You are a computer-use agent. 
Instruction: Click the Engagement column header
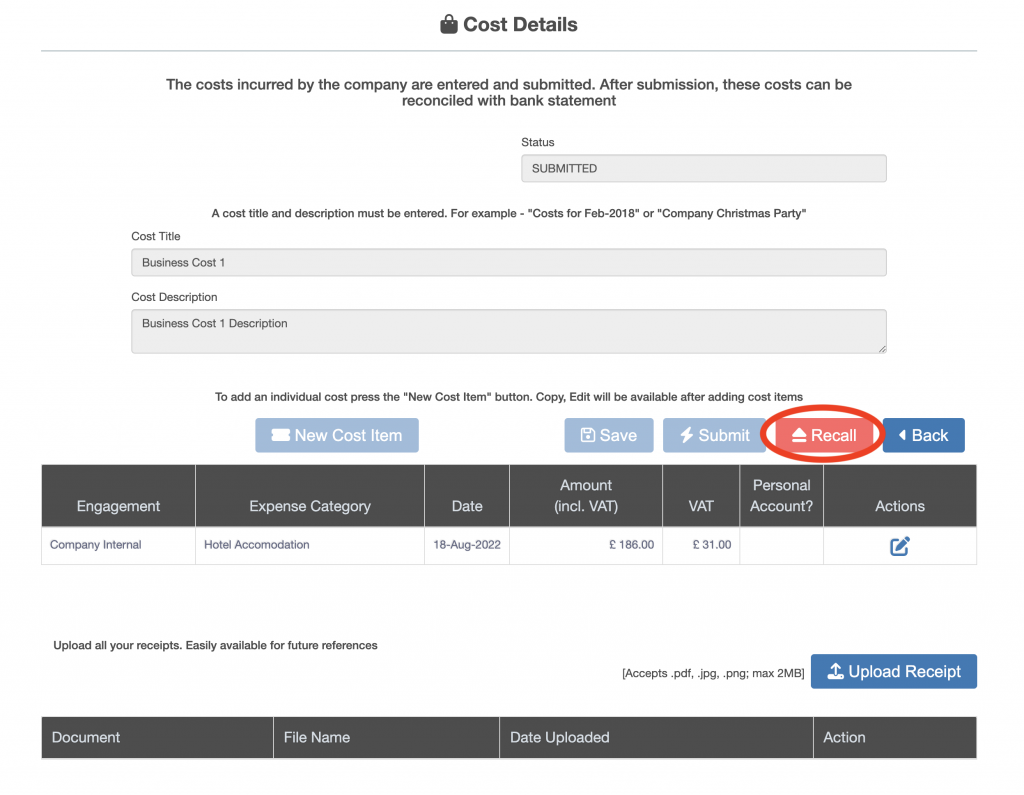tap(118, 506)
